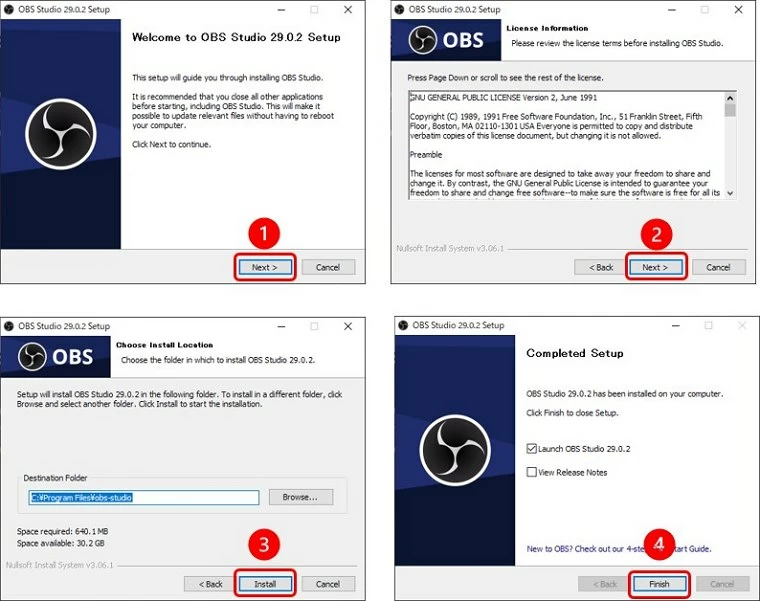The width and height of the screenshot is (760, 601).
Task: Go Back from the License Information window
Action: 601,267
